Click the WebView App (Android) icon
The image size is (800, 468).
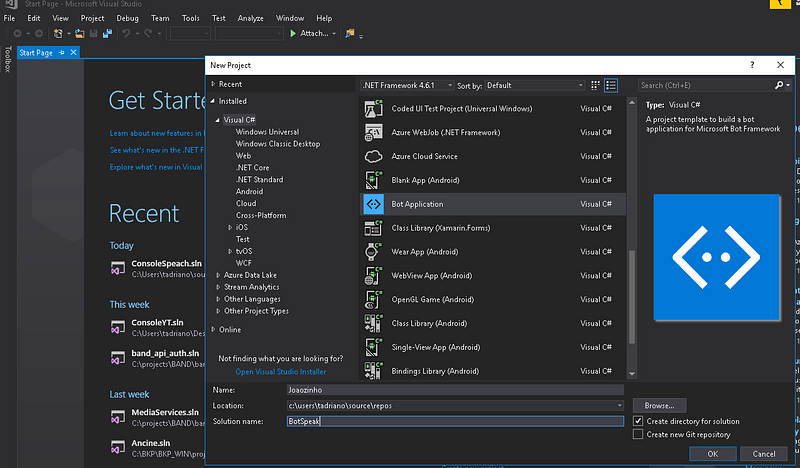click(373, 276)
